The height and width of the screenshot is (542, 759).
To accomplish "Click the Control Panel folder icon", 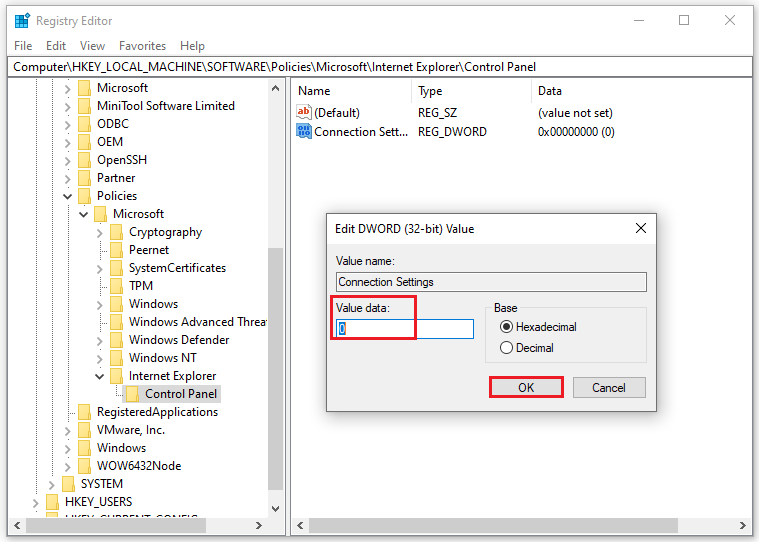I will (132, 394).
